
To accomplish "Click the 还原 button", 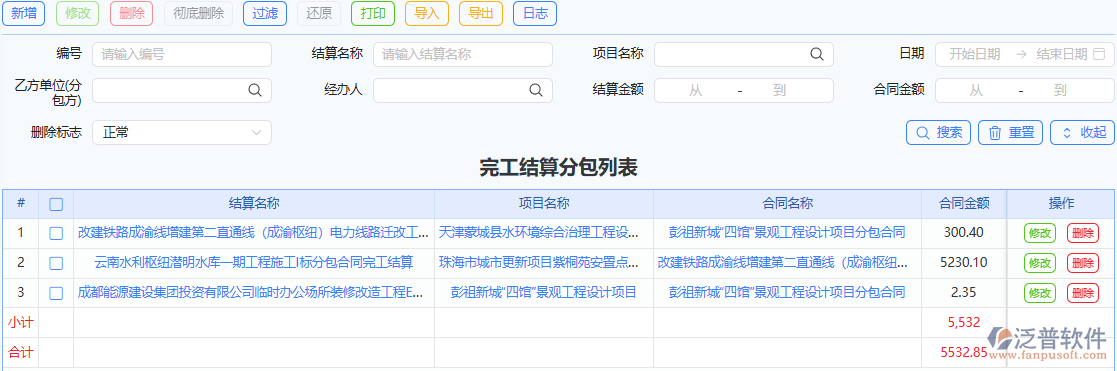I will (319, 14).
